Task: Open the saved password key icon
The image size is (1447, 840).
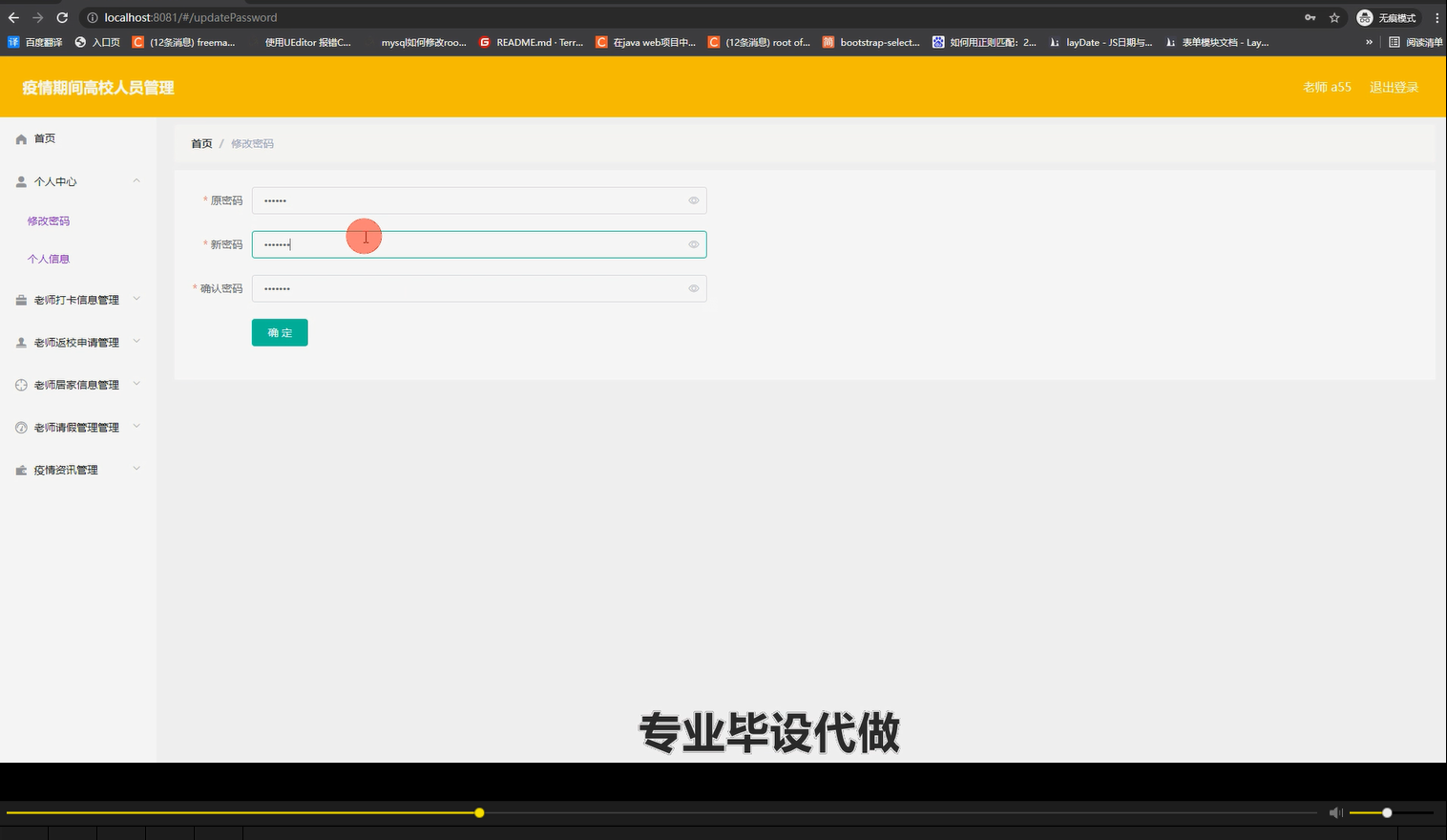Action: pyautogui.click(x=1311, y=17)
